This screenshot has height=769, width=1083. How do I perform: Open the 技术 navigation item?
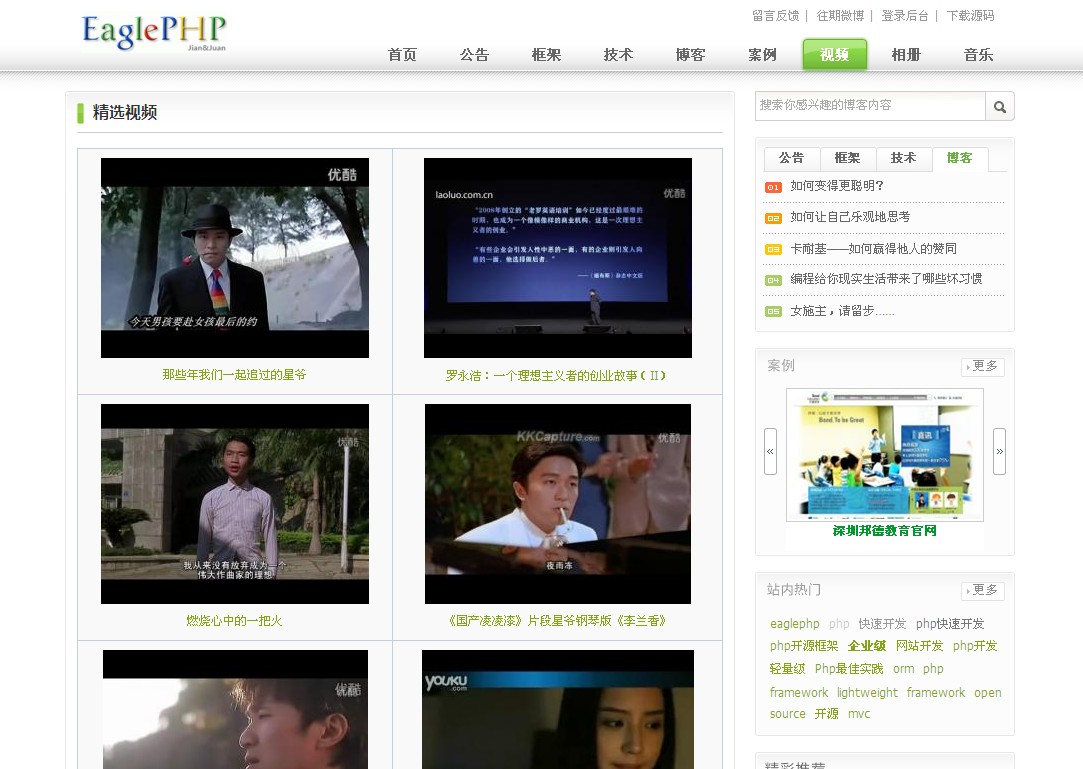[617, 55]
